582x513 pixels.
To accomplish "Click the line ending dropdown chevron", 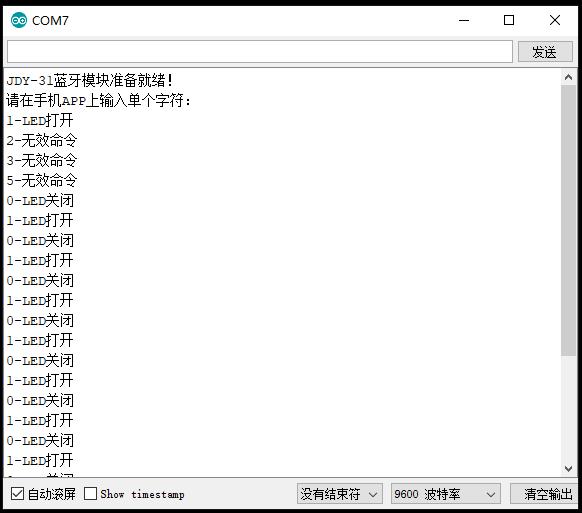I will (x=373, y=494).
